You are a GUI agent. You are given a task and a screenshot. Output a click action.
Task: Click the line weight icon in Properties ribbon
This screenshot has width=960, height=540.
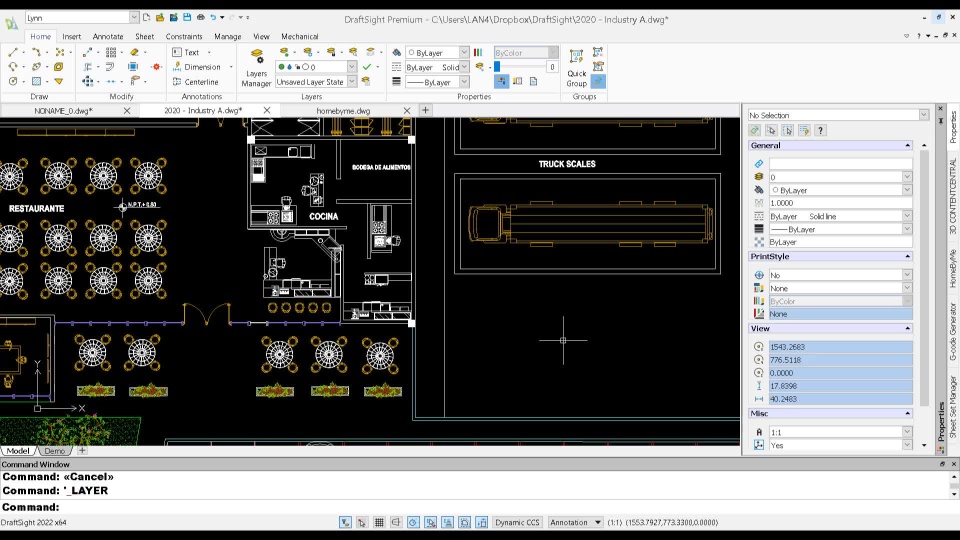point(397,81)
